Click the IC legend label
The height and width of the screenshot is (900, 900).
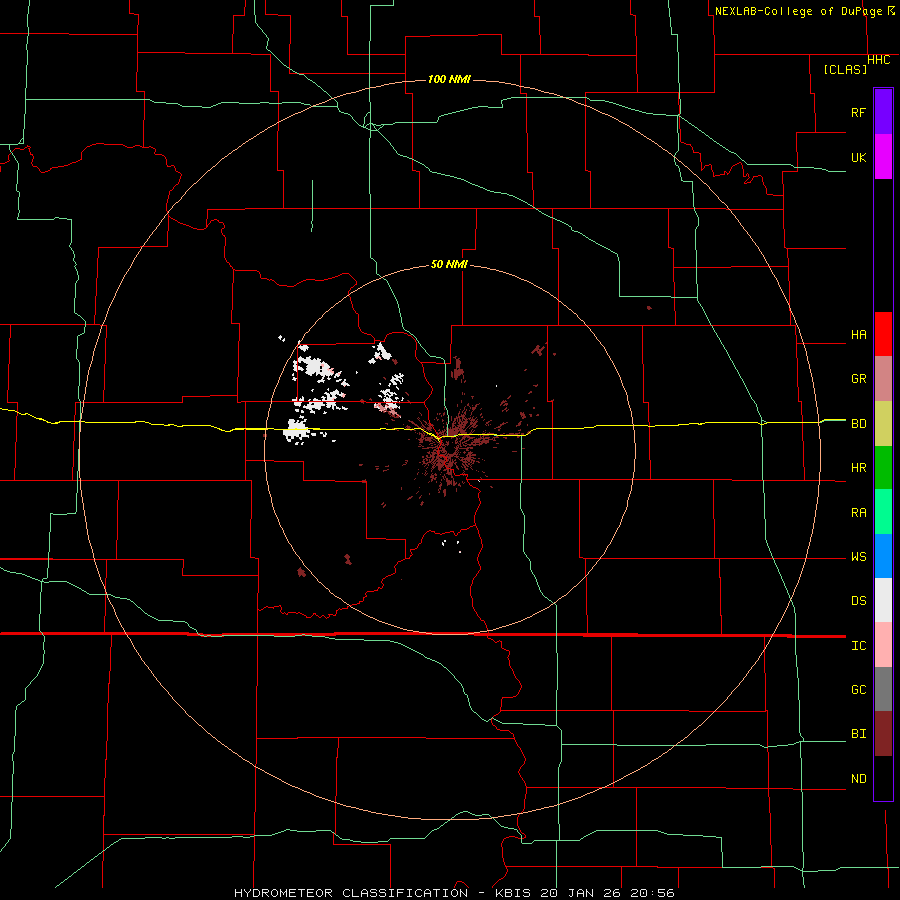pyautogui.click(x=858, y=646)
